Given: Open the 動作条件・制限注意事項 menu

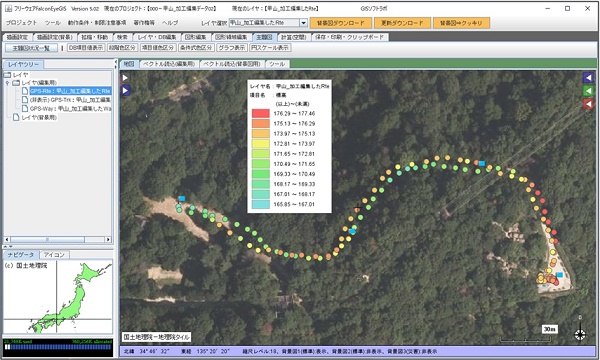Looking at the screenshot, I should tap(97, 23).
